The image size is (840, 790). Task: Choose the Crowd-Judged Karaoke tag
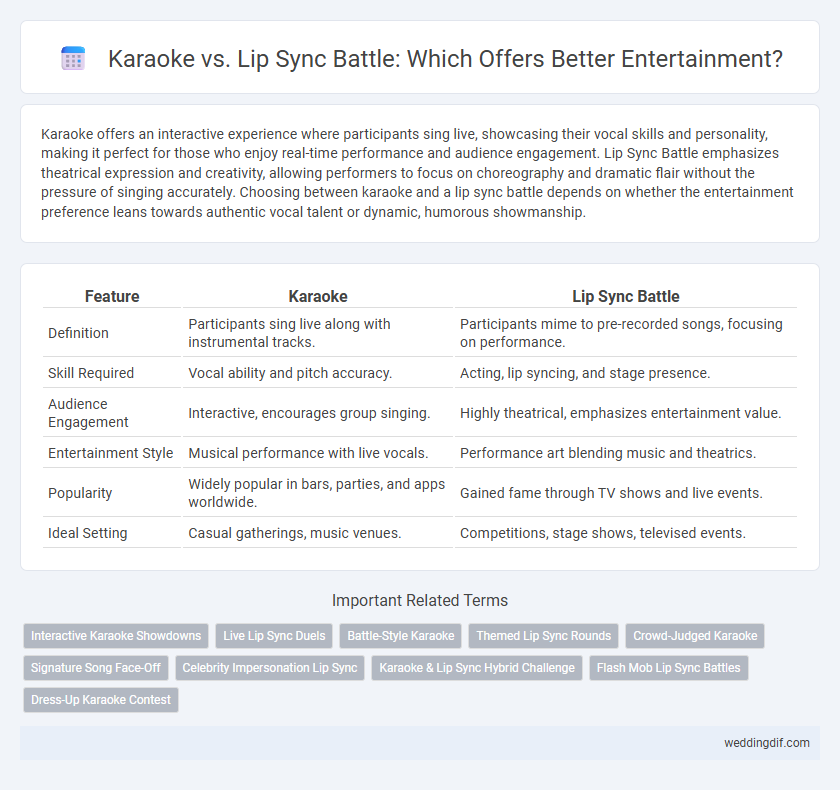point(695,636)
